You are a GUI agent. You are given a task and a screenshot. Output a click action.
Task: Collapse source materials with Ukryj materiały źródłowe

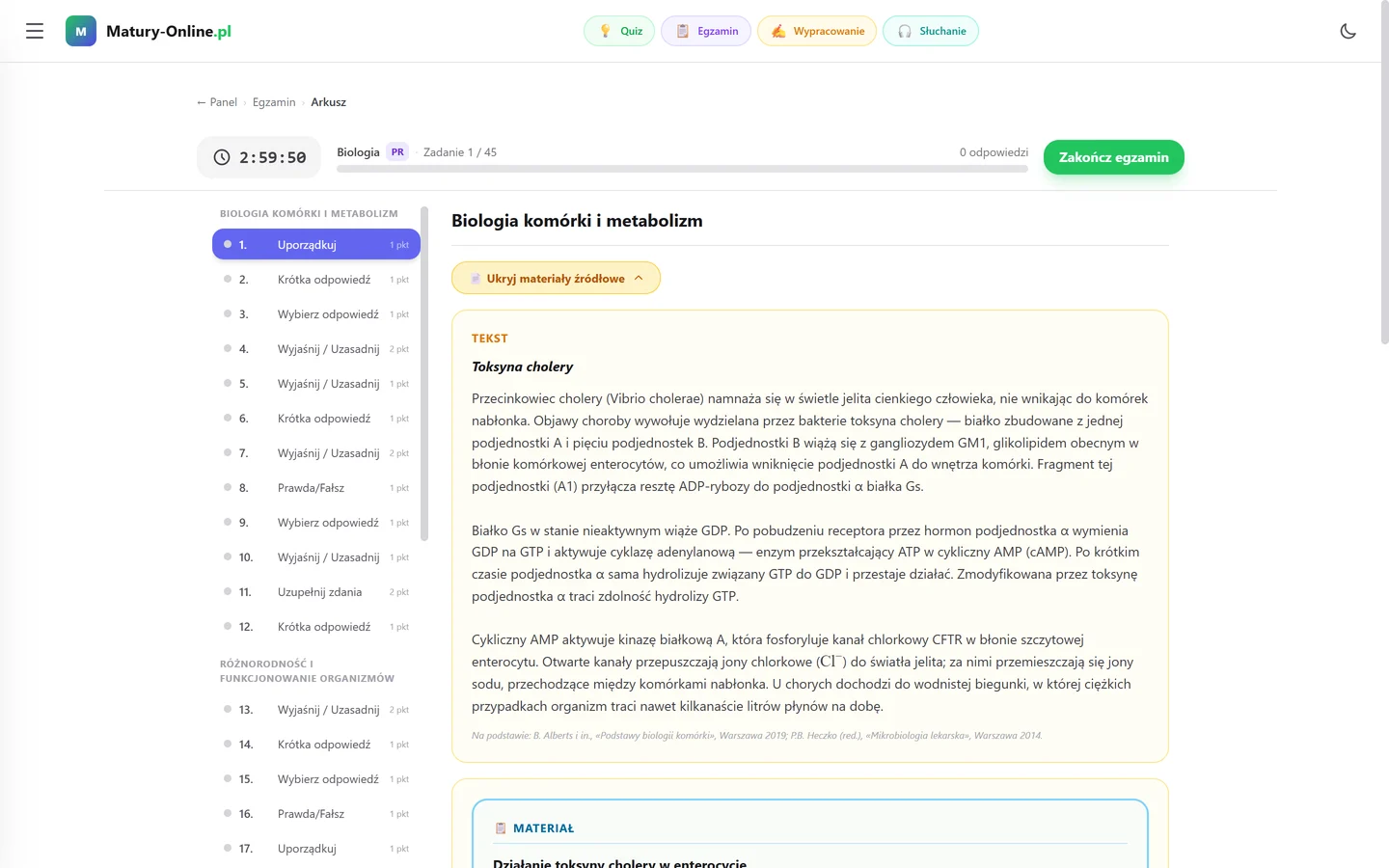pos(556,278)
